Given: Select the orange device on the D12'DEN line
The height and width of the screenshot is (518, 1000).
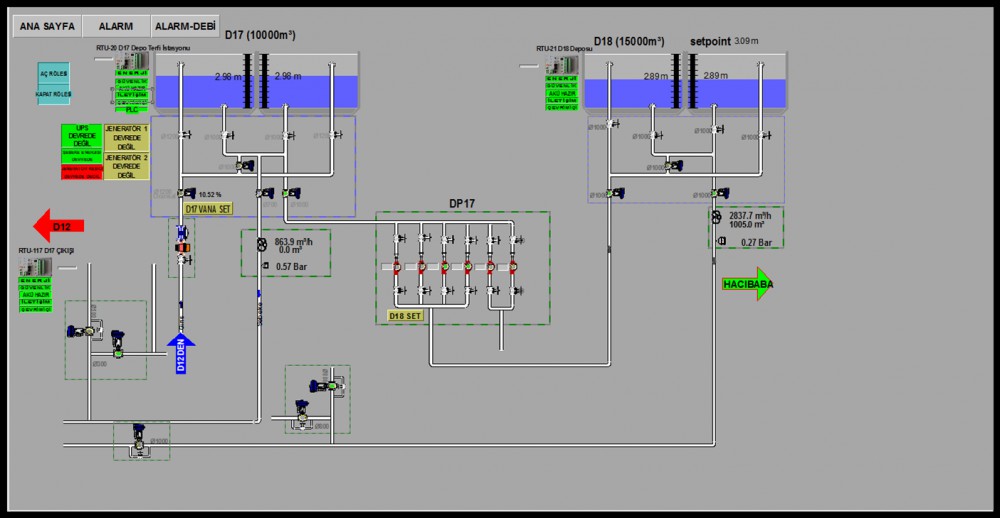Looking at the screenshot, I should click(183, 248).
